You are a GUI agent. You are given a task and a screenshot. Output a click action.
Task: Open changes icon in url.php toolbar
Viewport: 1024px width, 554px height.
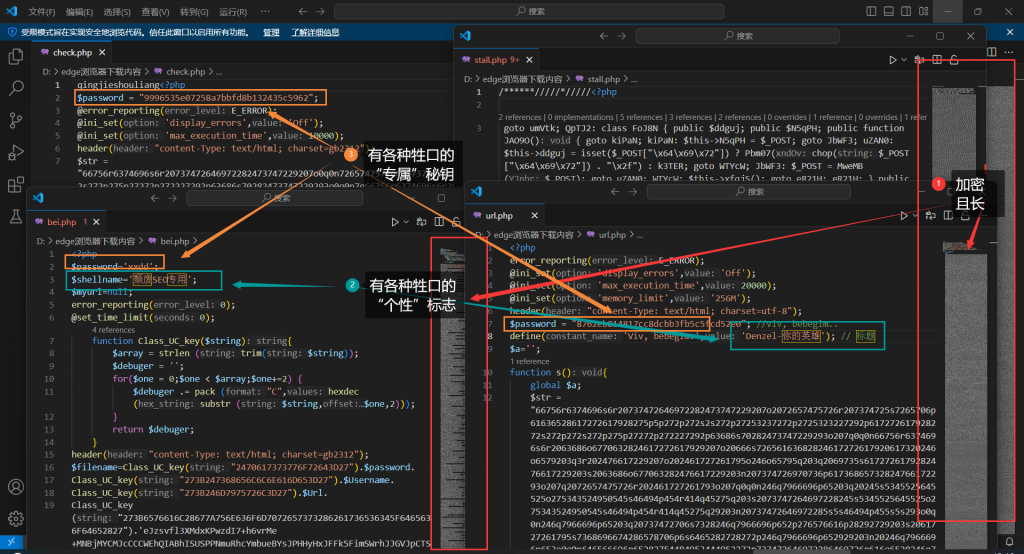coord(931,216)
